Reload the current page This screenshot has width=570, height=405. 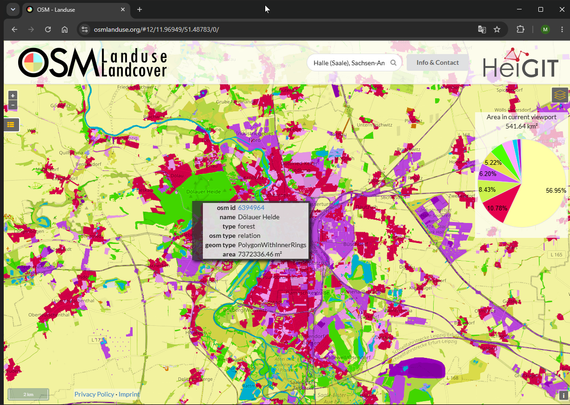[x=48, y=29]
